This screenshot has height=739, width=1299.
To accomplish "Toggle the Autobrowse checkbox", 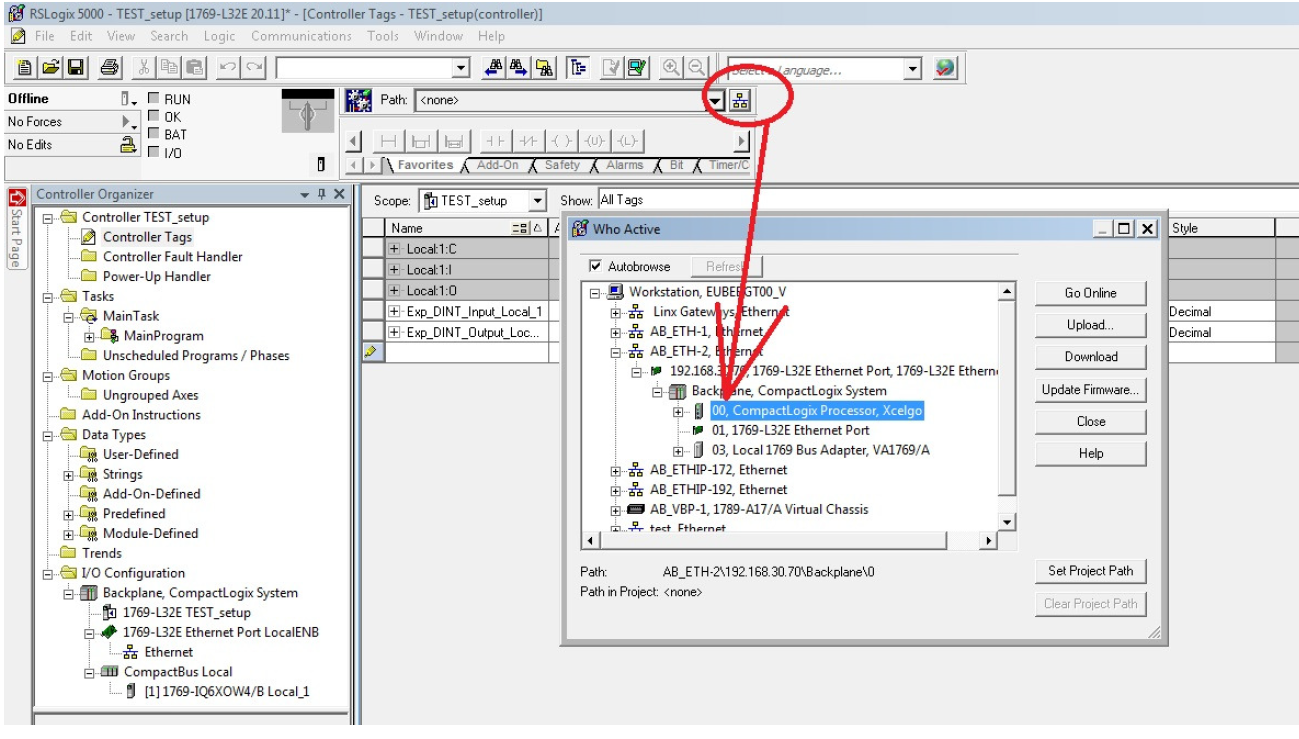I will click(596, 267).
